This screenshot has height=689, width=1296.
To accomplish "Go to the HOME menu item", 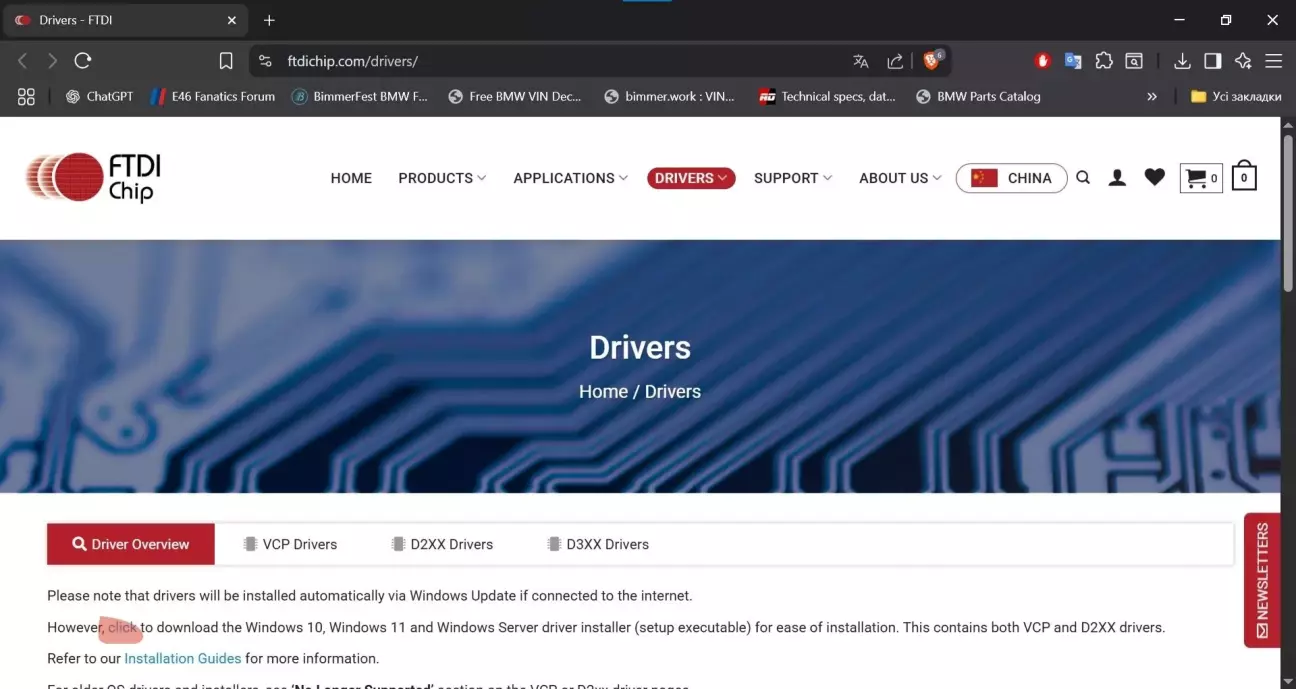I will (x=351, y=178).
